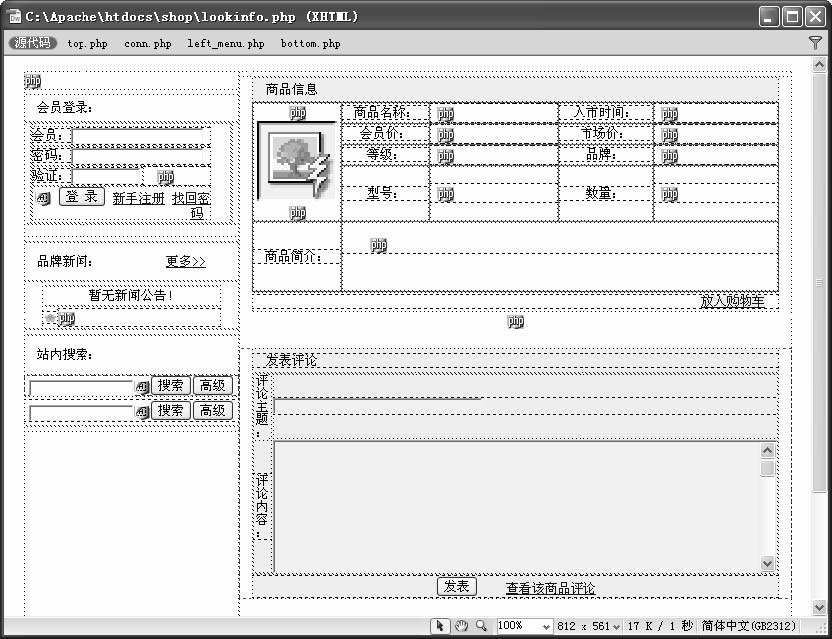Select the arrow pointer tool in status bar
This screenshot has width=832, height=639.
coord(440,626)
